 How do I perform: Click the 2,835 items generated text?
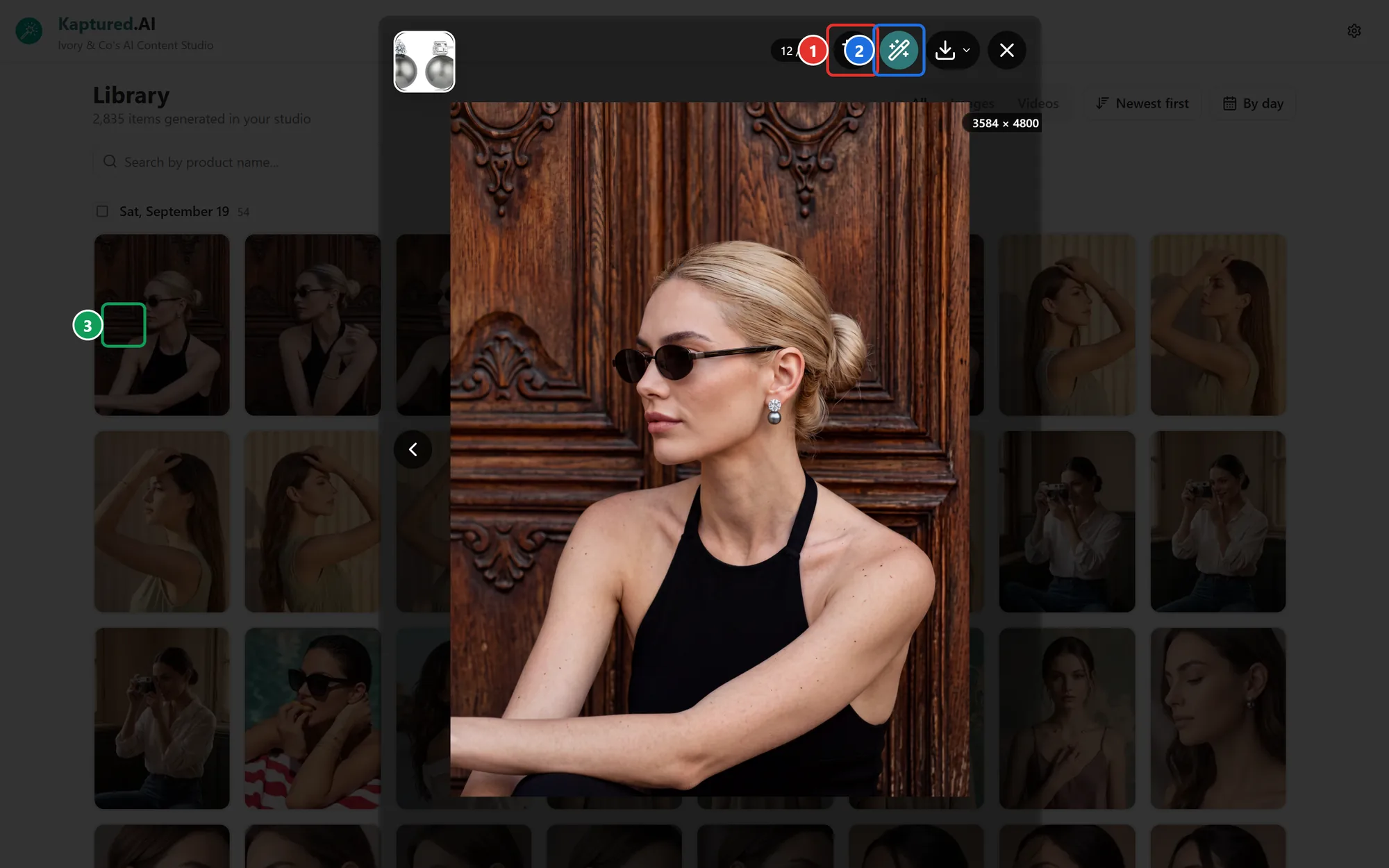click(201, 119)
